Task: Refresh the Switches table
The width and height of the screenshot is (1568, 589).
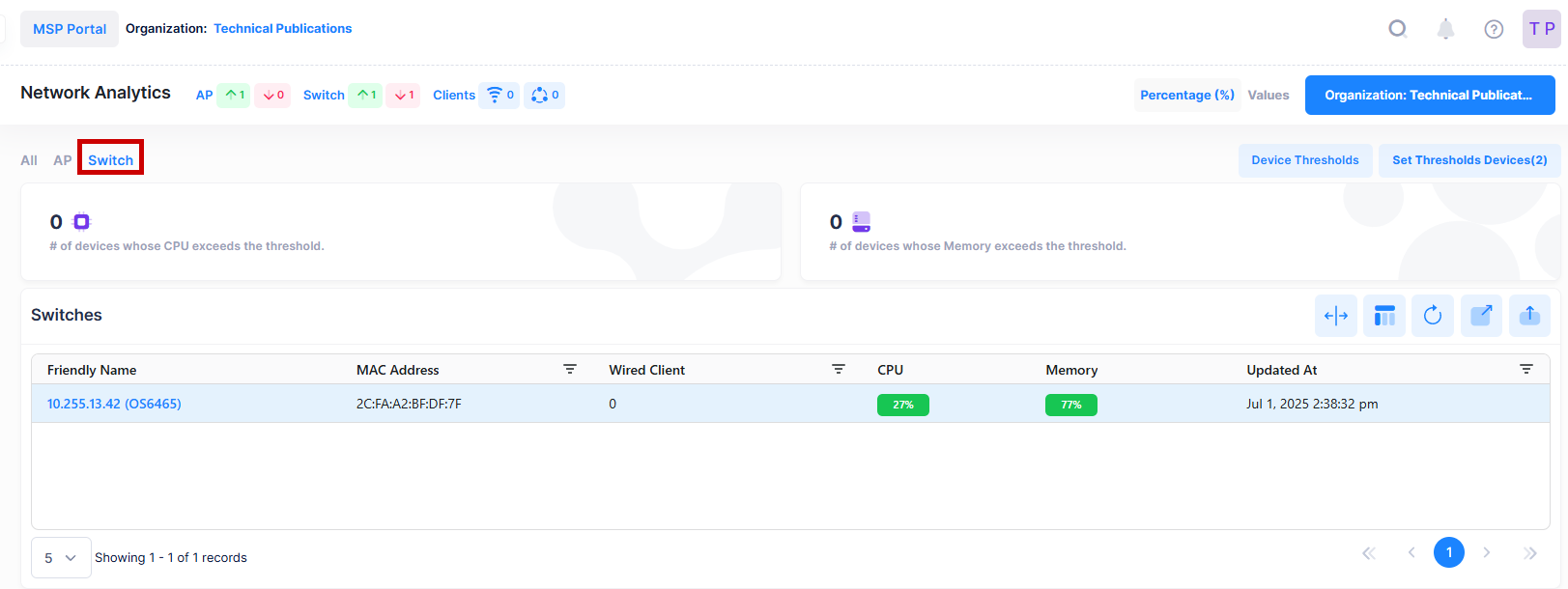Action: [x=1433, y=316]
